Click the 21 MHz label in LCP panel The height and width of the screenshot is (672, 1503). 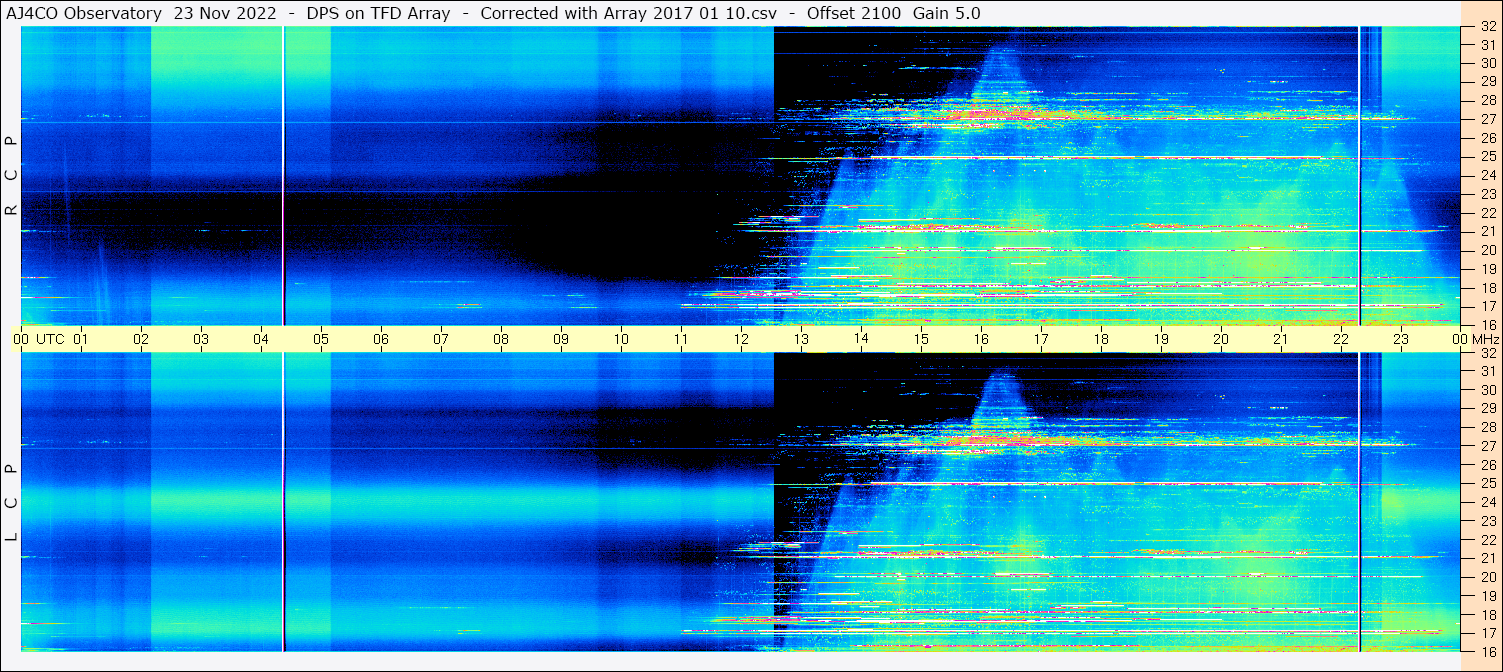pyautogui.click(x=1487, y=558)
